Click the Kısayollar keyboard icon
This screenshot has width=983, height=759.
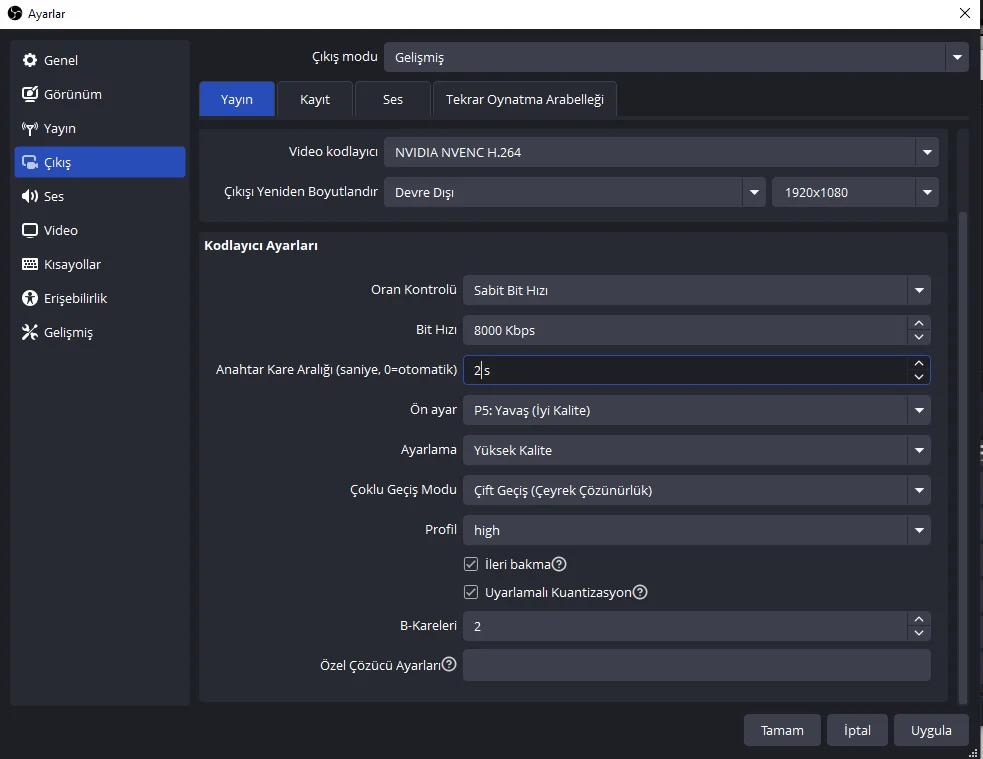[29, 264]
